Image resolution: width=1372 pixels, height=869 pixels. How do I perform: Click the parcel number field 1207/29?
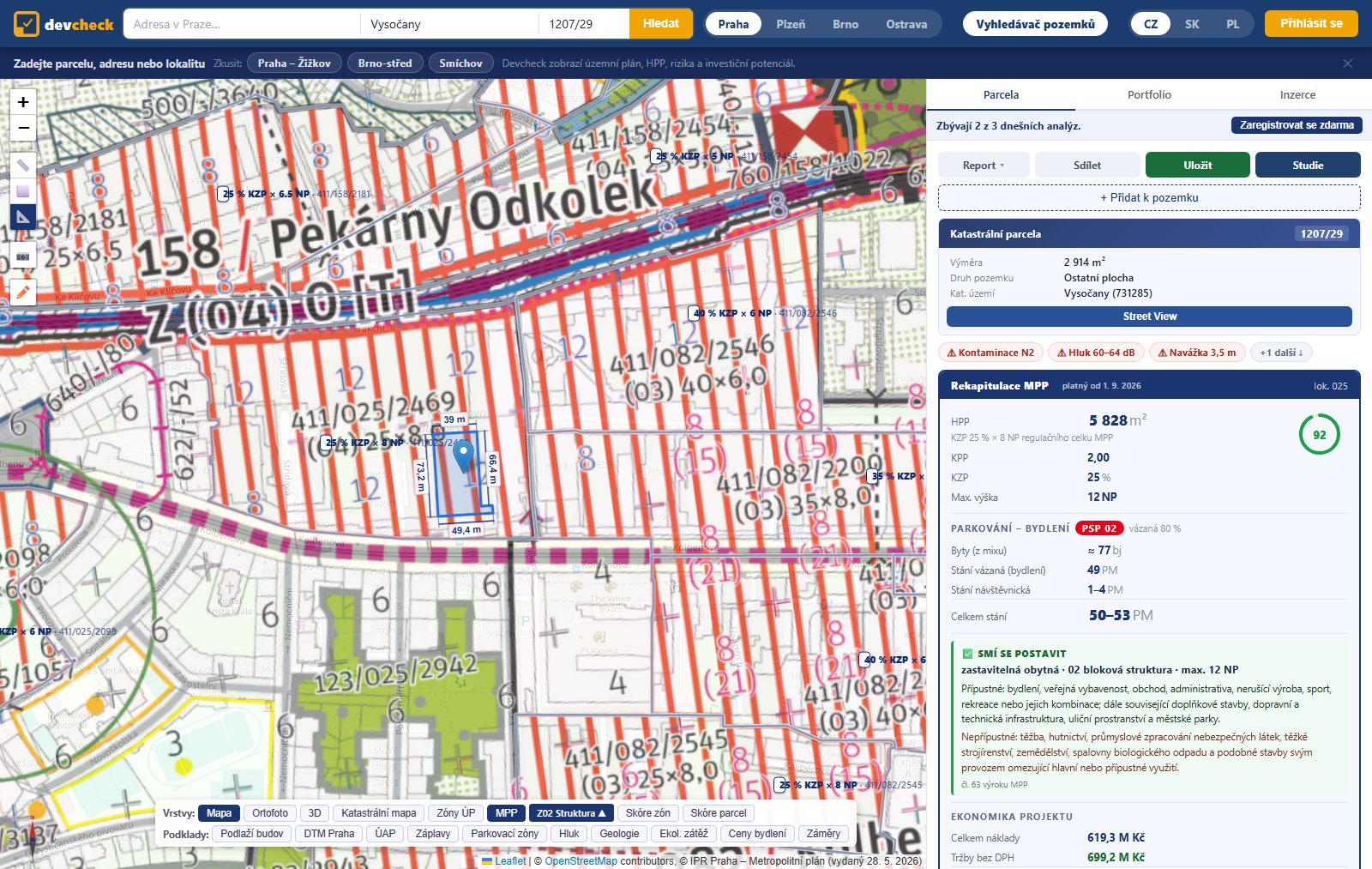click(584, 24)
